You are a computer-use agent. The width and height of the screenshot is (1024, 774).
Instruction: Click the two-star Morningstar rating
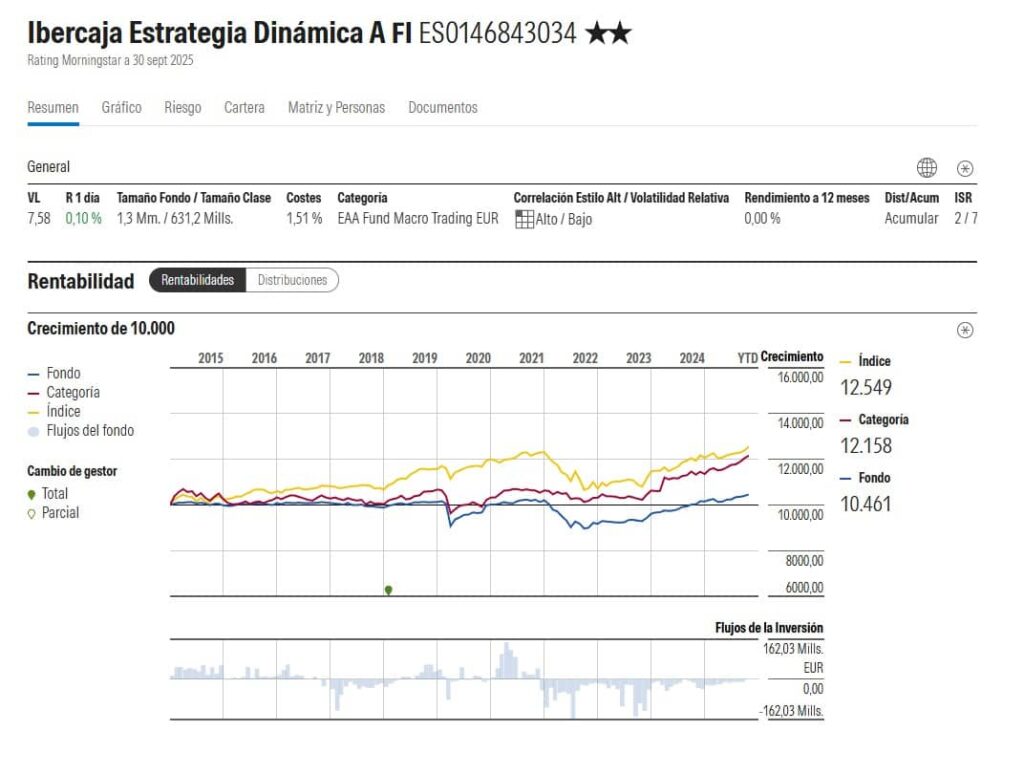608,33
